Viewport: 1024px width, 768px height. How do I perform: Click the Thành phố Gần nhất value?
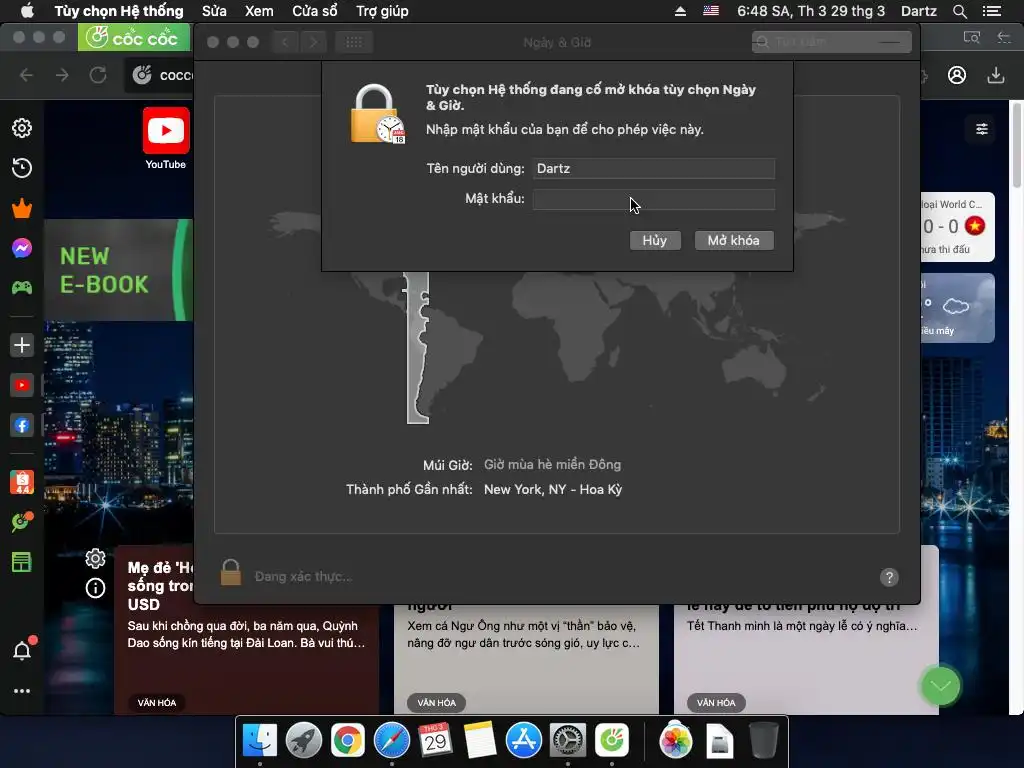[x=553, y=490]
